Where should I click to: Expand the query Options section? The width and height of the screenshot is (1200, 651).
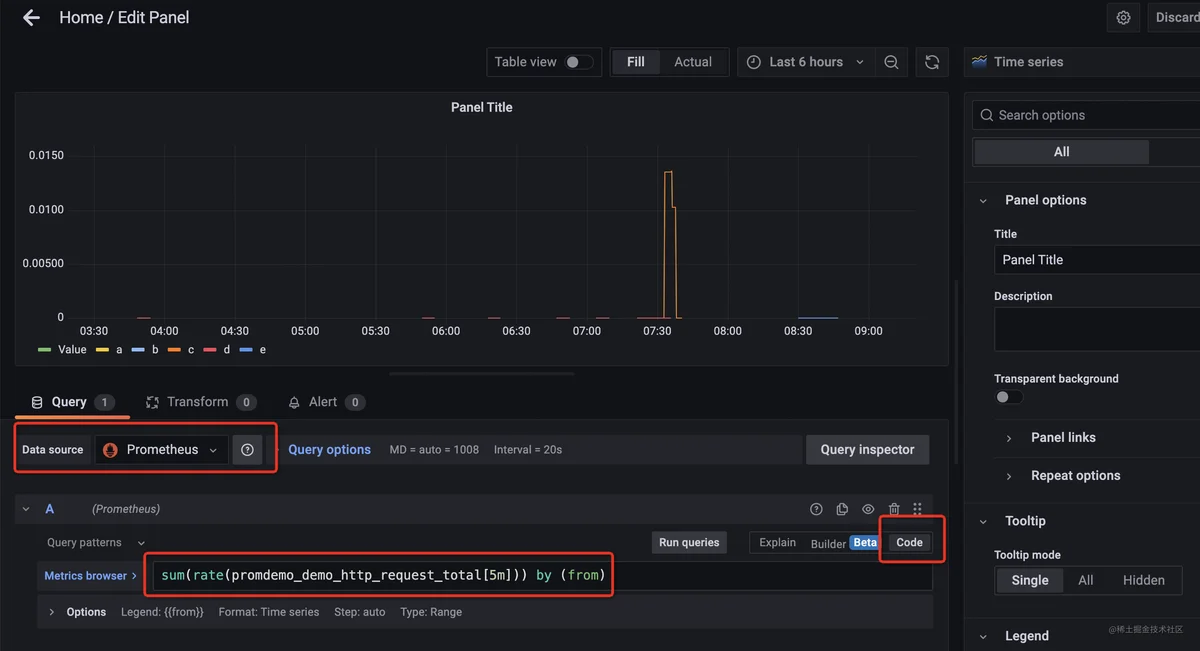pyautogui.click(x=52, y=612)
